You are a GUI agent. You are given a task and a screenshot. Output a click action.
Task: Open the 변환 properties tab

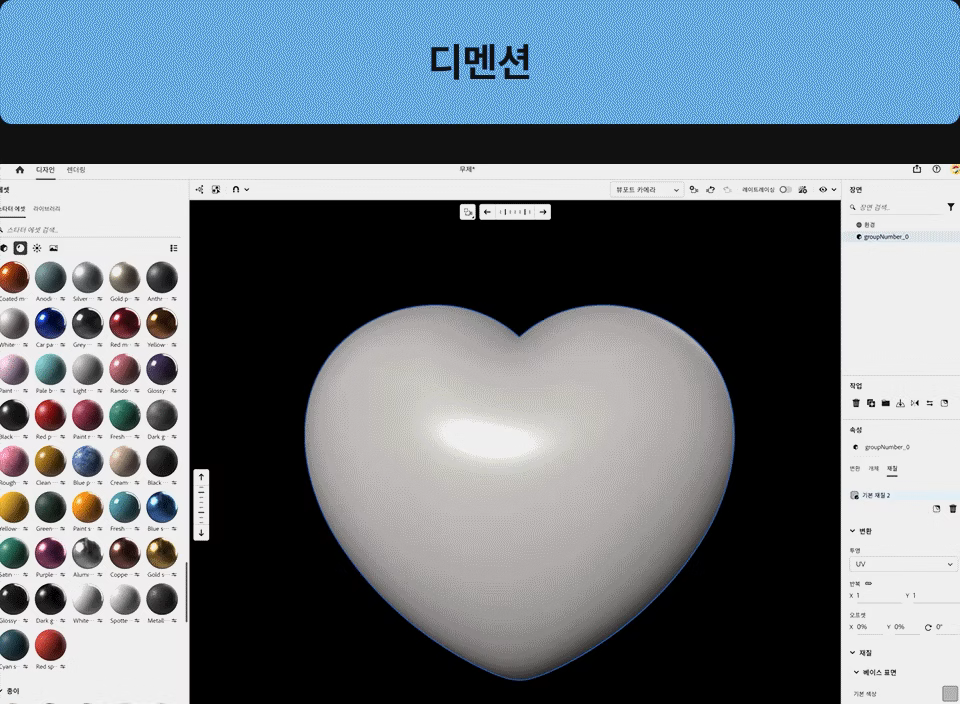tap(855, 468)
